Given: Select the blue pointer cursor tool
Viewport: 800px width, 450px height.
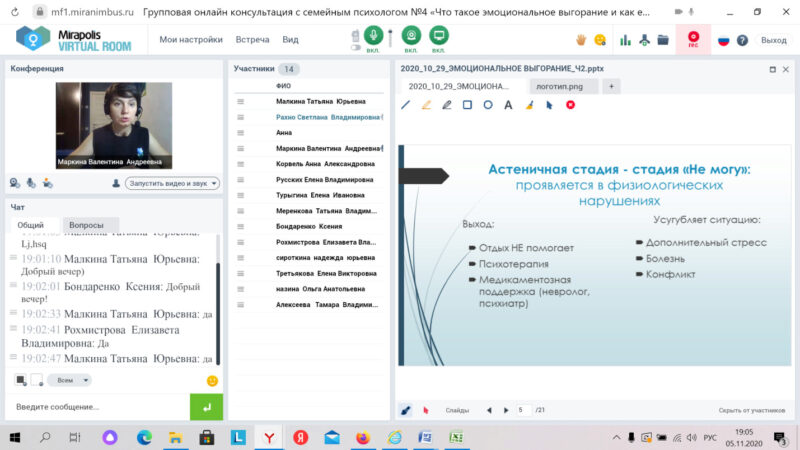Looking at the screenshot, I should click(549, 105).
